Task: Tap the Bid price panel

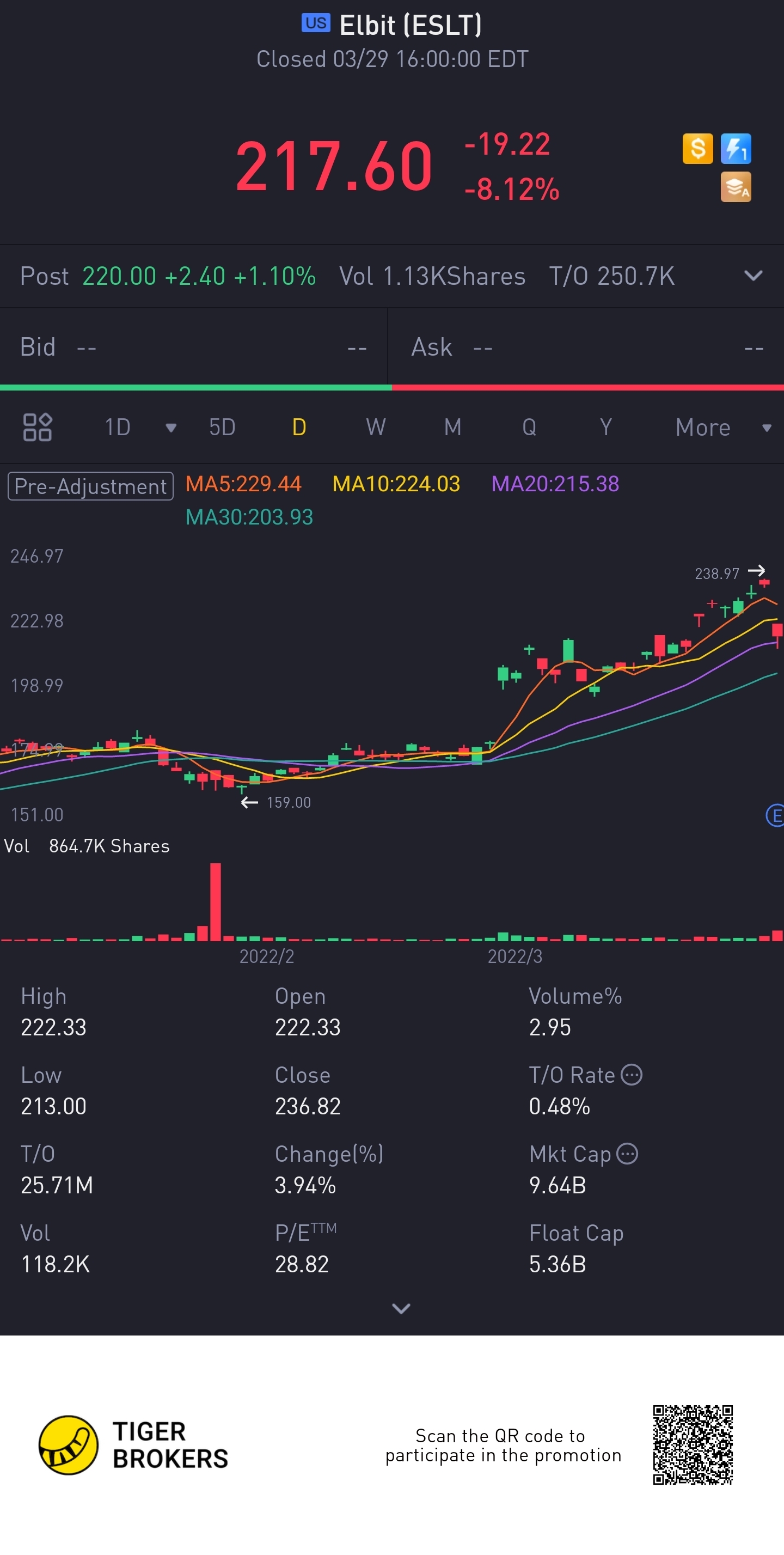Action: (x=193, y=347)
